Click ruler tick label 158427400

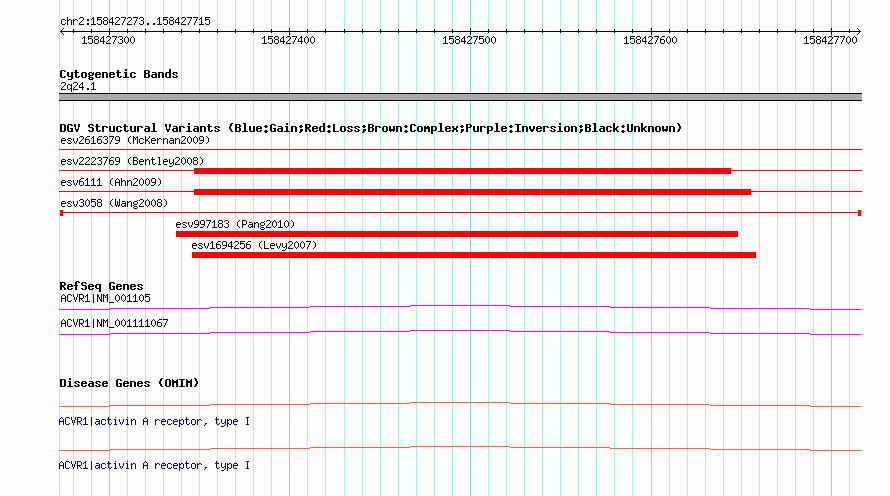[x=288, y=40]
